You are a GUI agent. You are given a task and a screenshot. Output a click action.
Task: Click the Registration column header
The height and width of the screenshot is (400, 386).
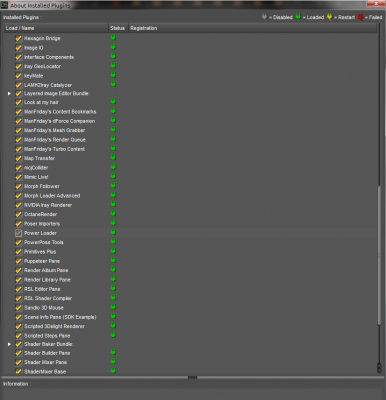pyautogui.click(x=252, y=28)
